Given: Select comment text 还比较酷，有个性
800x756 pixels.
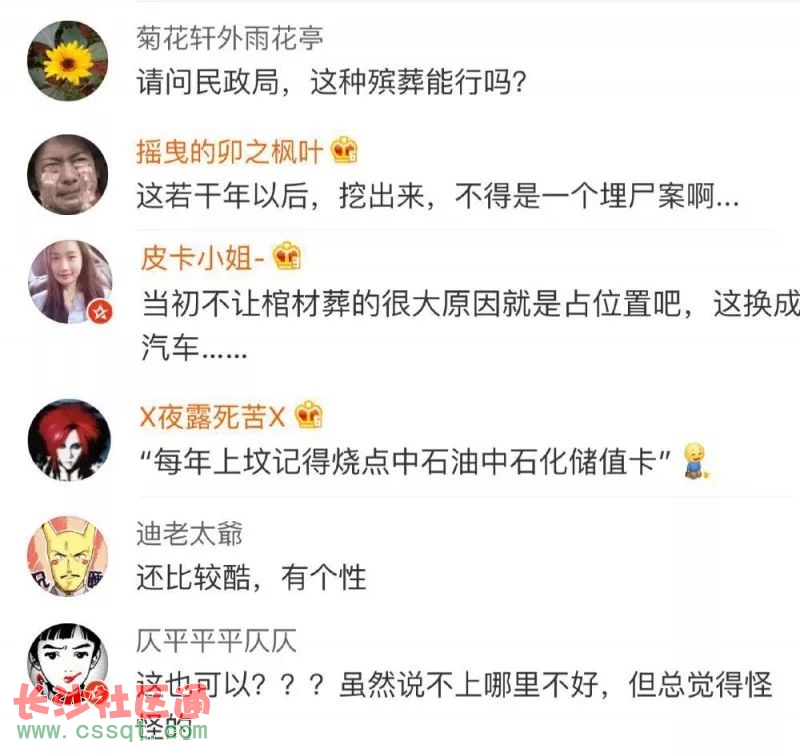Looking at the screenshot, I should pyautogui.click(x=251, y=577).
